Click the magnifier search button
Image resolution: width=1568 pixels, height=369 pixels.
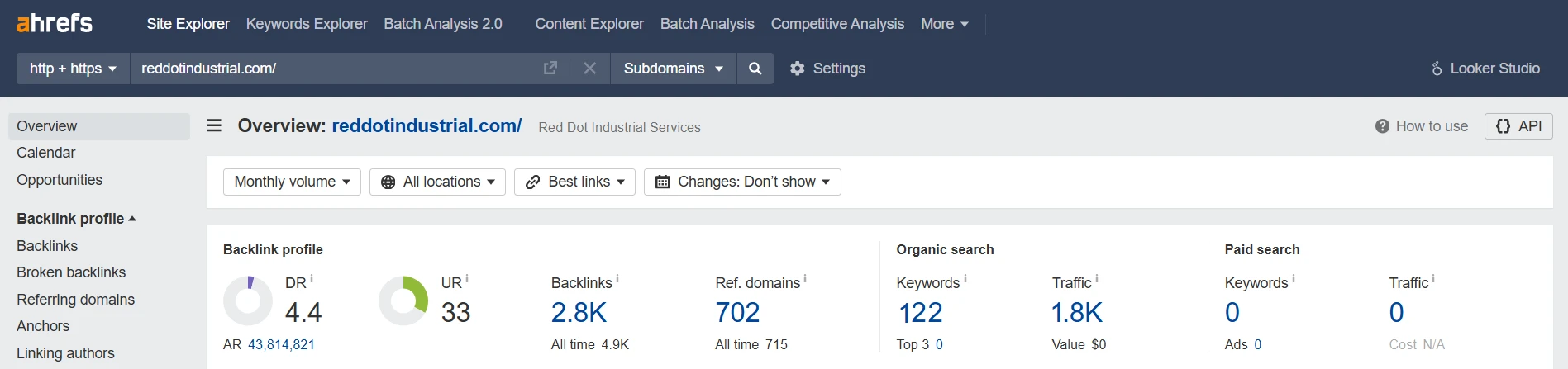(755, 69)
